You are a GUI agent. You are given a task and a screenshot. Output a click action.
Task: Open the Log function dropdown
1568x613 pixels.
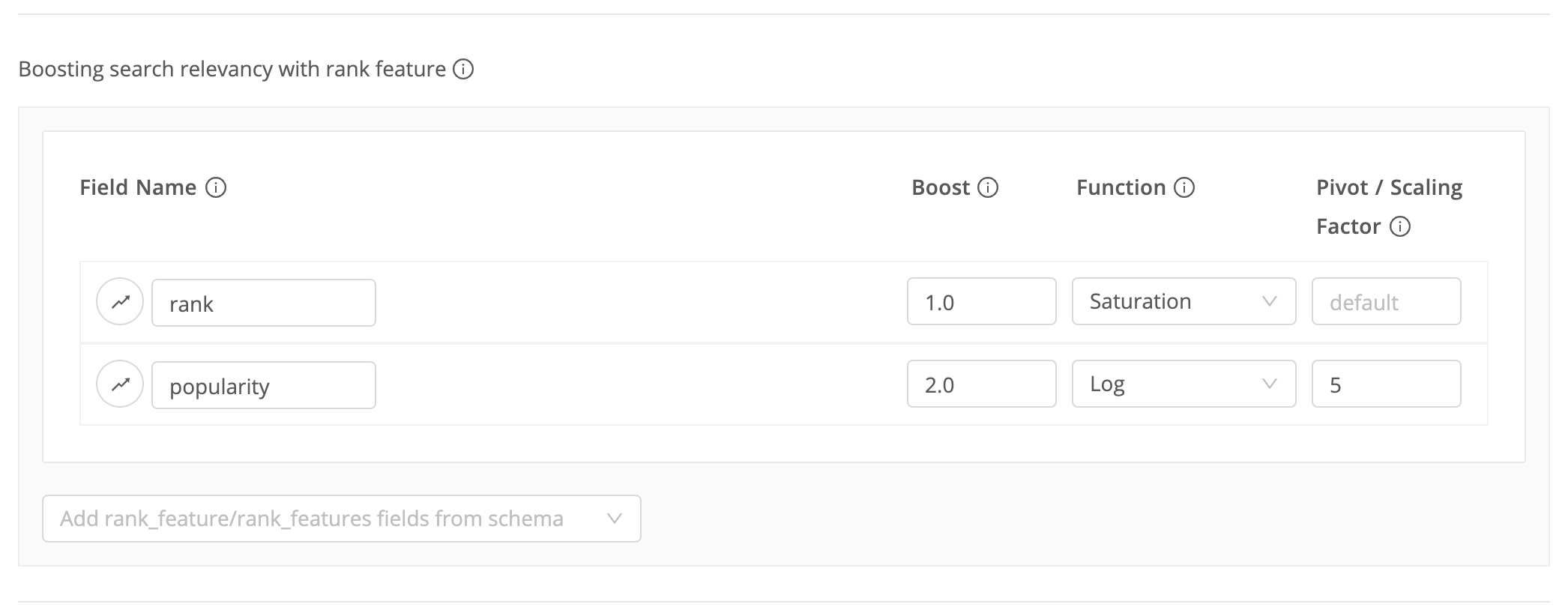point(1183,384)
